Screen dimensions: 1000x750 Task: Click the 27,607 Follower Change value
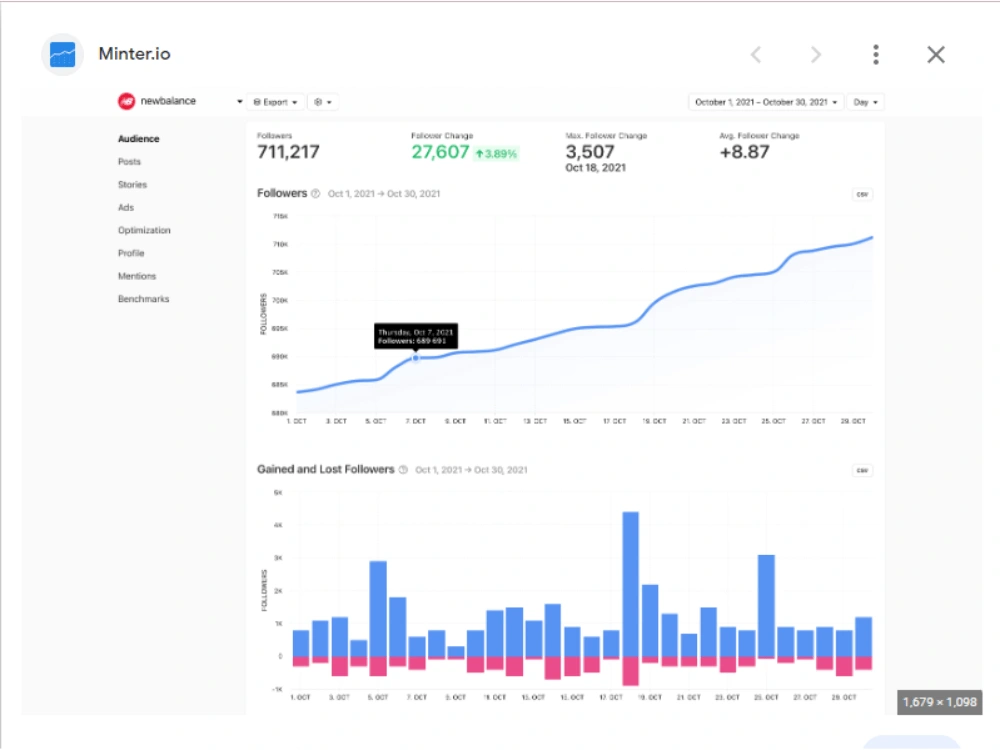coord(440,152)
